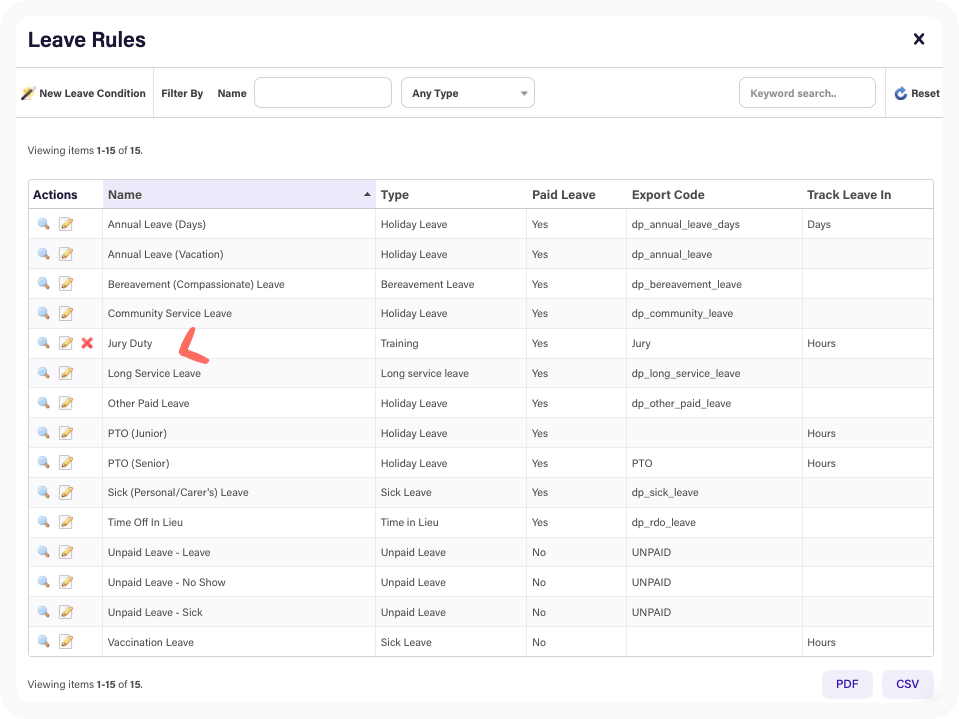Export leave rules as CSV
This screenshot has width=959, height=719.
click(x=908, y=684)
